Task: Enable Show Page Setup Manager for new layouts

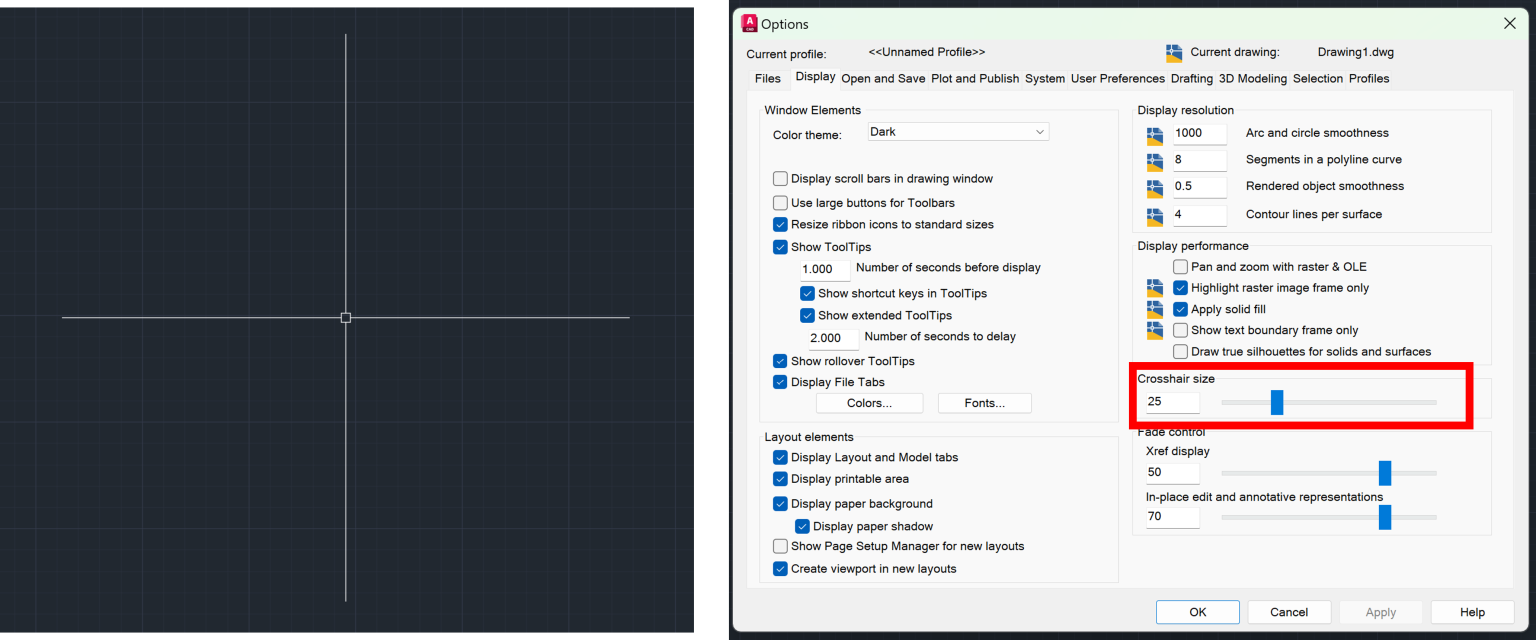Action: 780,546
